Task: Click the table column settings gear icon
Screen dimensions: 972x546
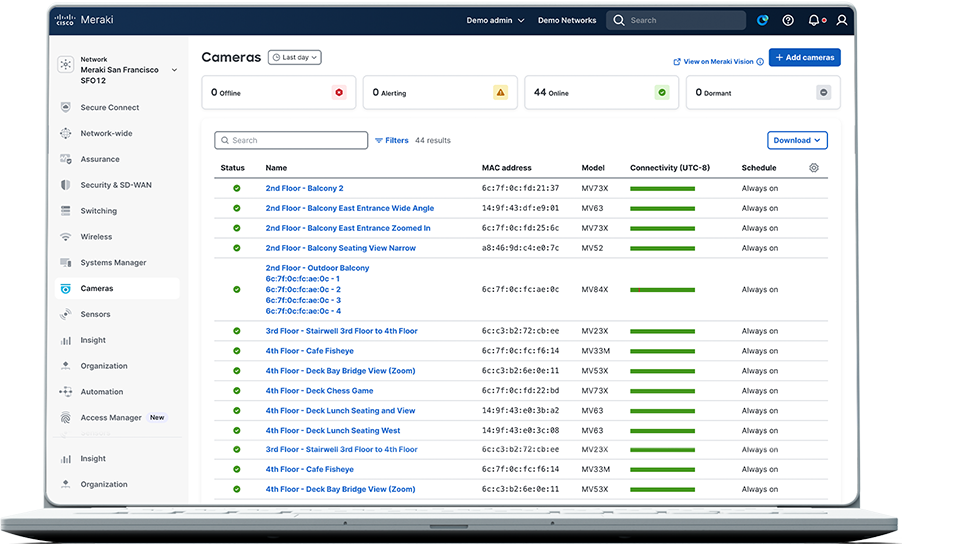Action: tap(813, 168)
